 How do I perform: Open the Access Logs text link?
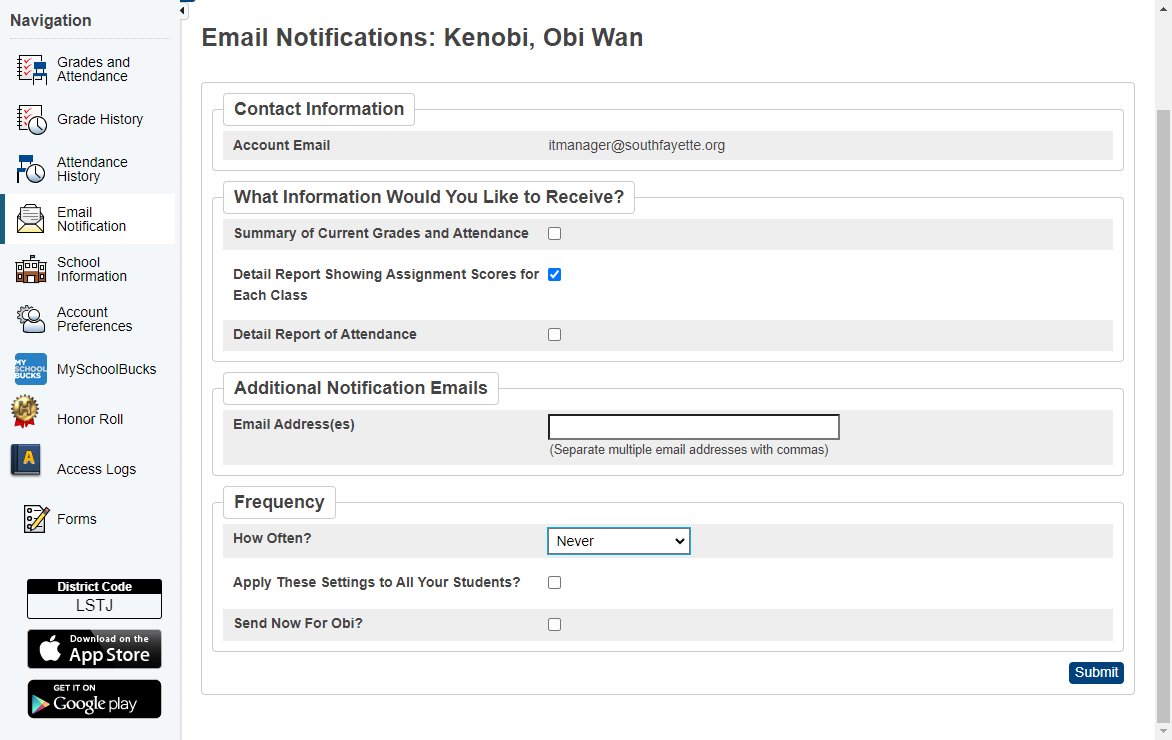click(96, 469)
